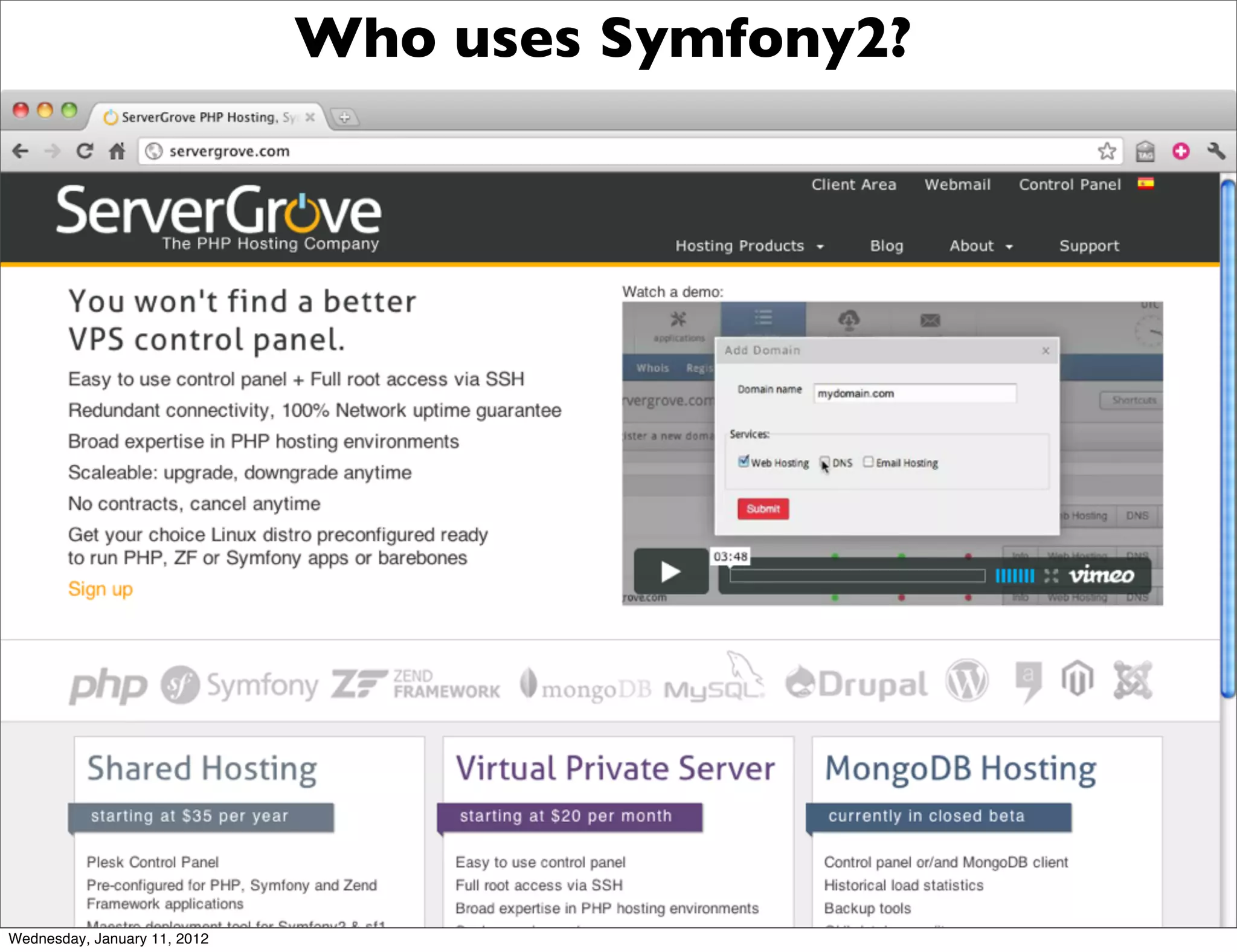
Task: Click the browser forward arrow
Action: coord(53,151)
